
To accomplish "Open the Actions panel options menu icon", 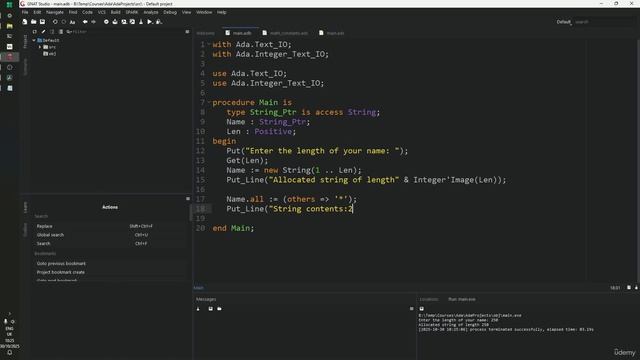I will [188, 198].
